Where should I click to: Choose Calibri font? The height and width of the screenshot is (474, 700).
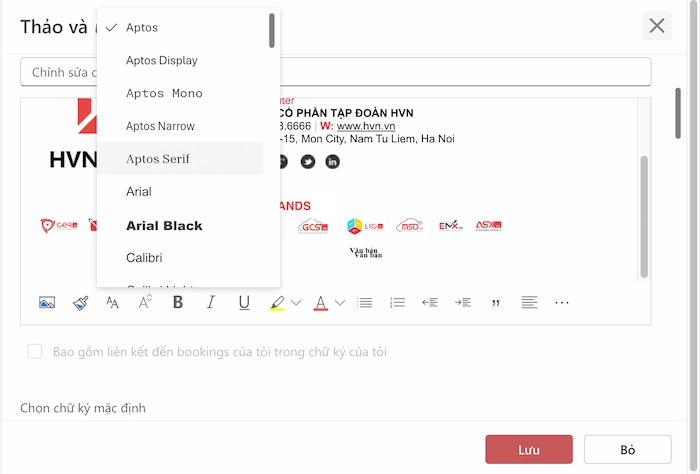[180, 258]
